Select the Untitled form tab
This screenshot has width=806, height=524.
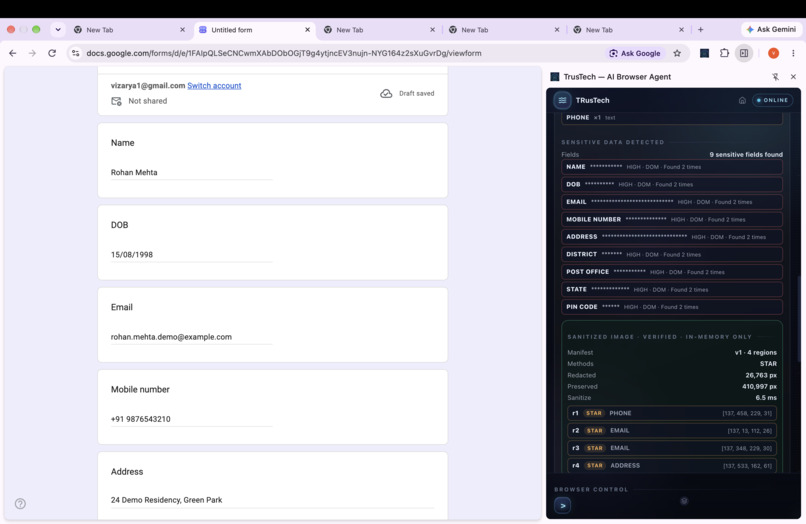point(254,30)
